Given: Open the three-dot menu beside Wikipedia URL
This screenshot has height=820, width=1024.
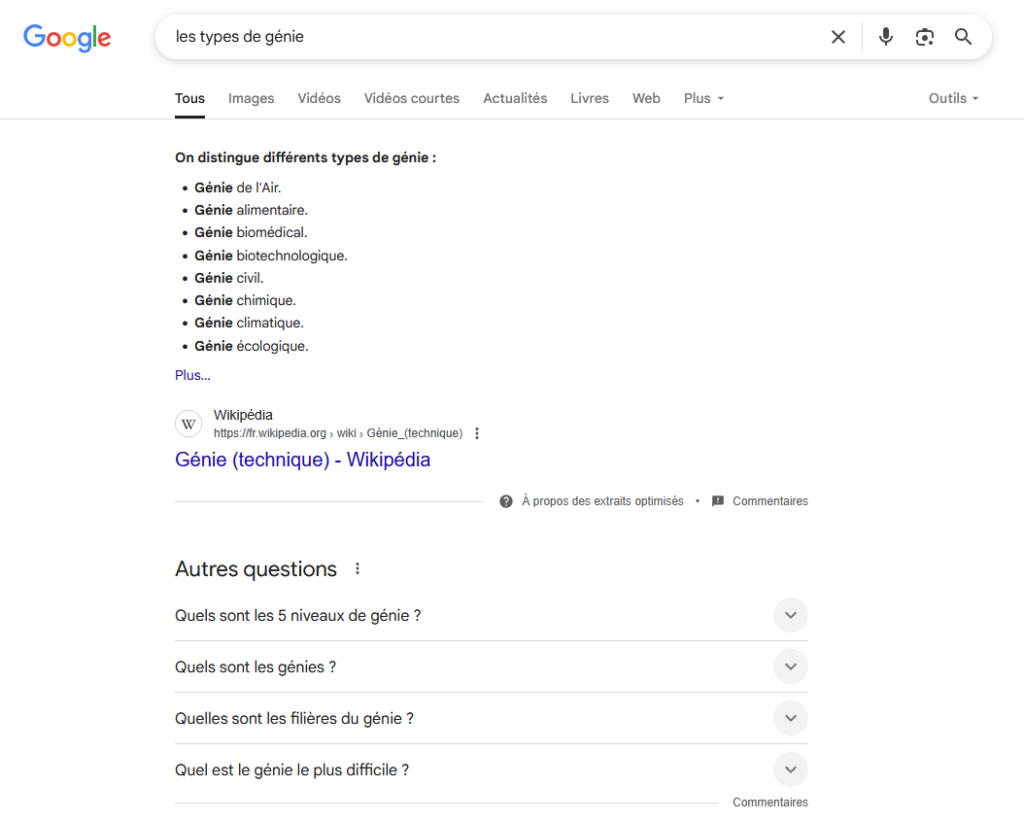Looking at the screenshot, I should point(477,434).
